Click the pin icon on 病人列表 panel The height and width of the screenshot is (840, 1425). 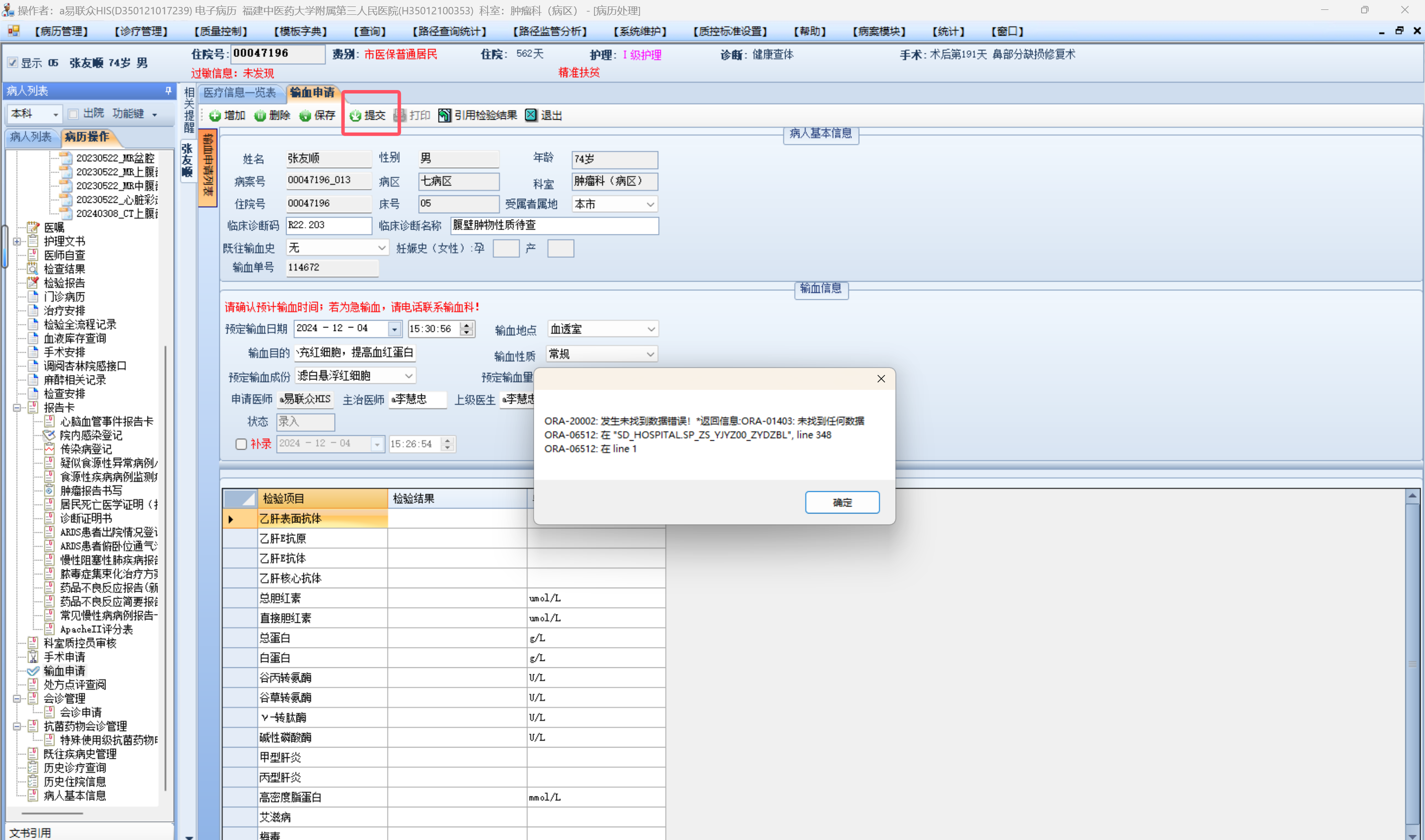tap(168, 91)
